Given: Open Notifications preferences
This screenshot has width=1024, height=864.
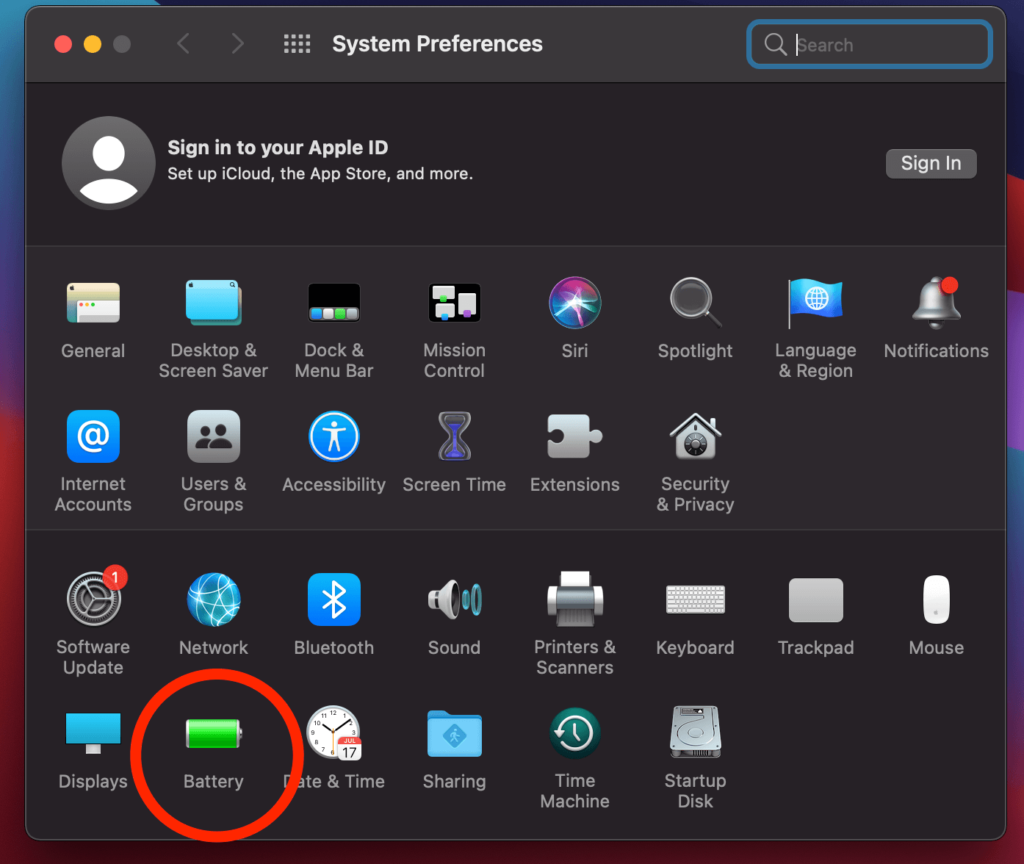Looking at the screenshot, I should (935, 303).
